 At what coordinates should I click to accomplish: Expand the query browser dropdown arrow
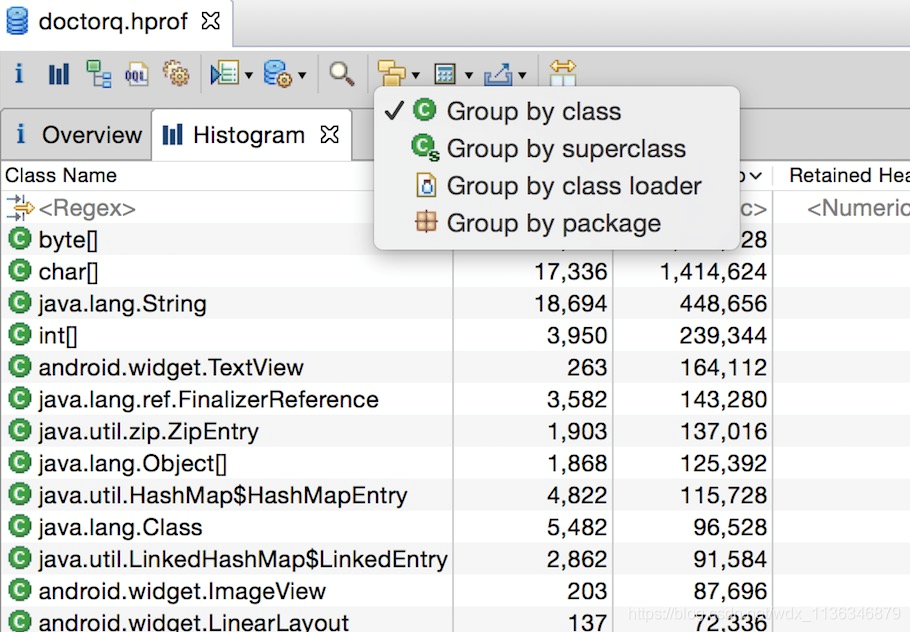click(x=301, y=74)
